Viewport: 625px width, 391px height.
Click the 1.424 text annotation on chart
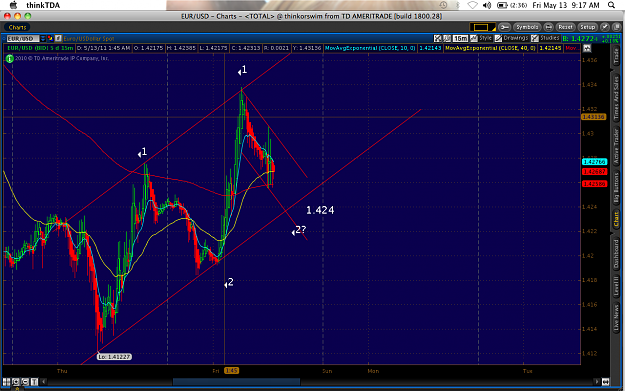coord(320,210)
